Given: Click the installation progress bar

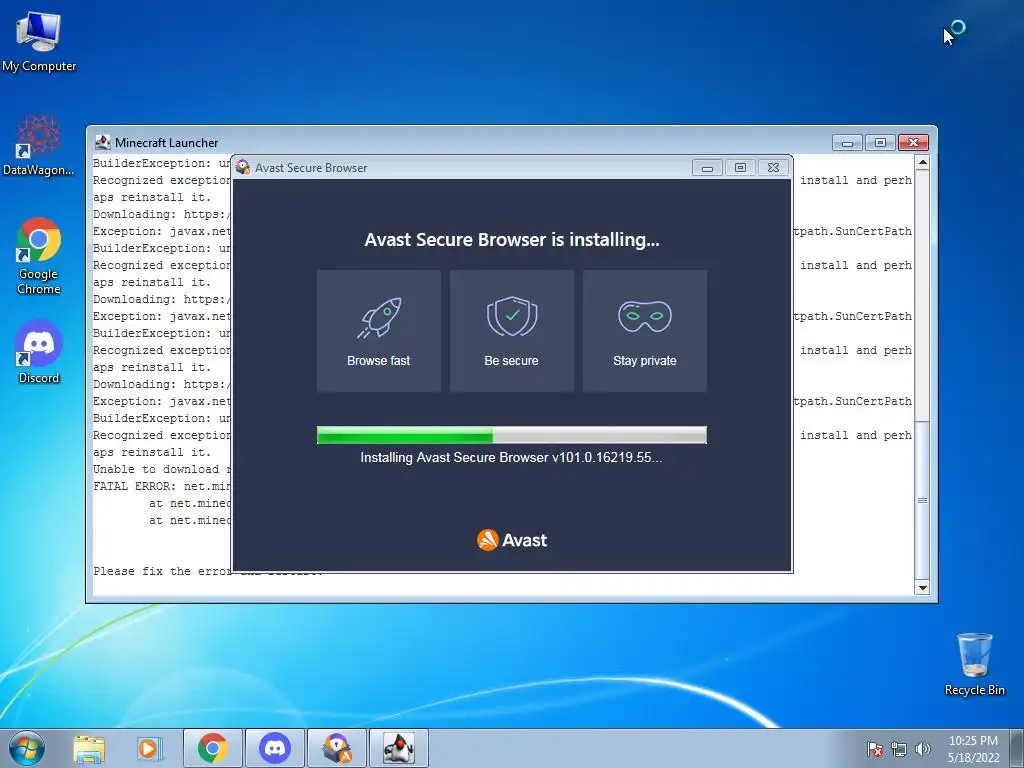Looking at the screenshot, I should [x=512, y=435].
